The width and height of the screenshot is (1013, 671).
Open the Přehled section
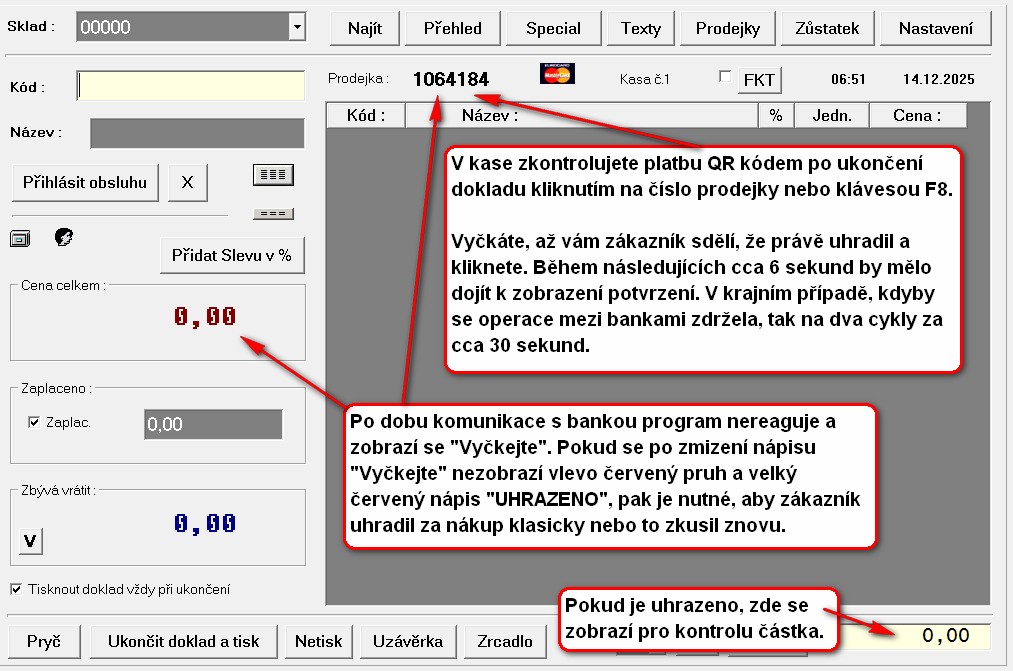point(451,28)
